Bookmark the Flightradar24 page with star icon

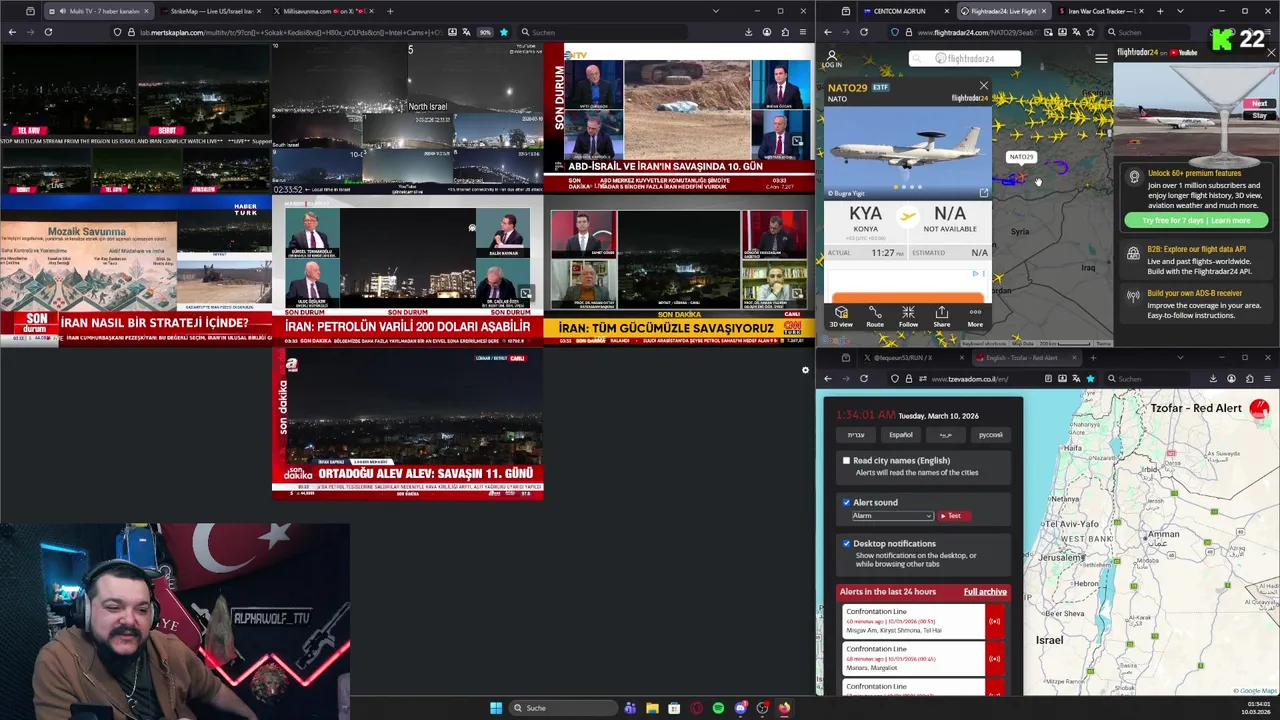[1090, 32]
